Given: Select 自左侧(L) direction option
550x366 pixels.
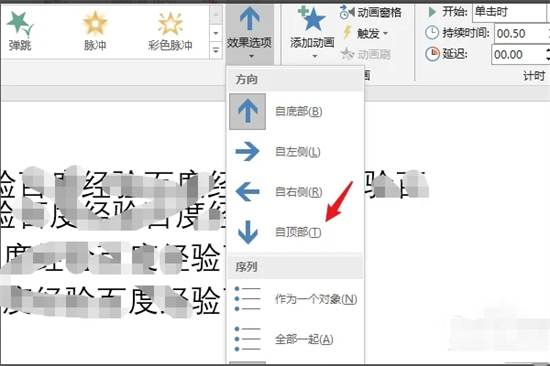Looking at the screenshot, I should [295, 152].
